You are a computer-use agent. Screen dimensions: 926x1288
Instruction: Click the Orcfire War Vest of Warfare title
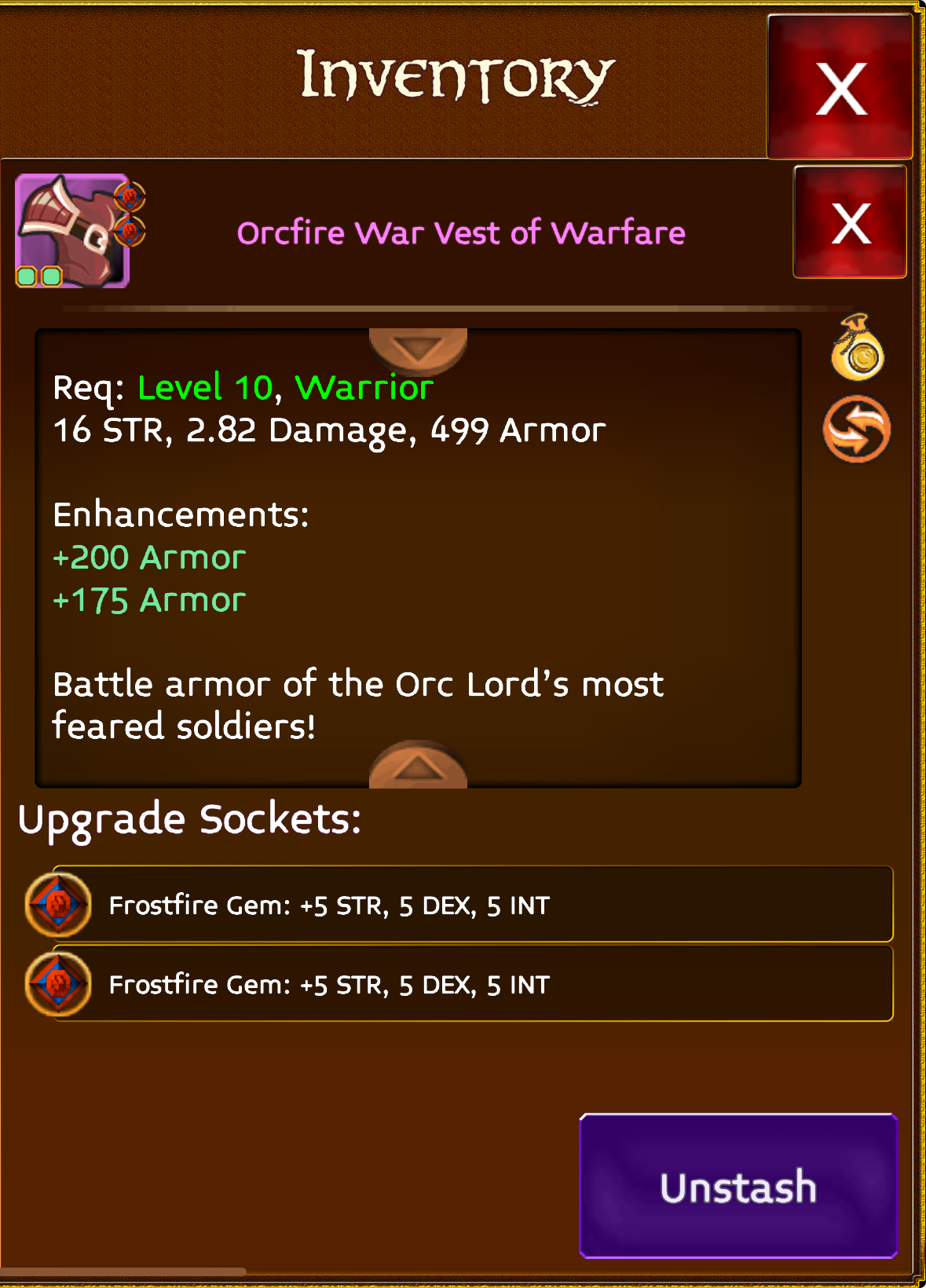(x=461, y=232)
